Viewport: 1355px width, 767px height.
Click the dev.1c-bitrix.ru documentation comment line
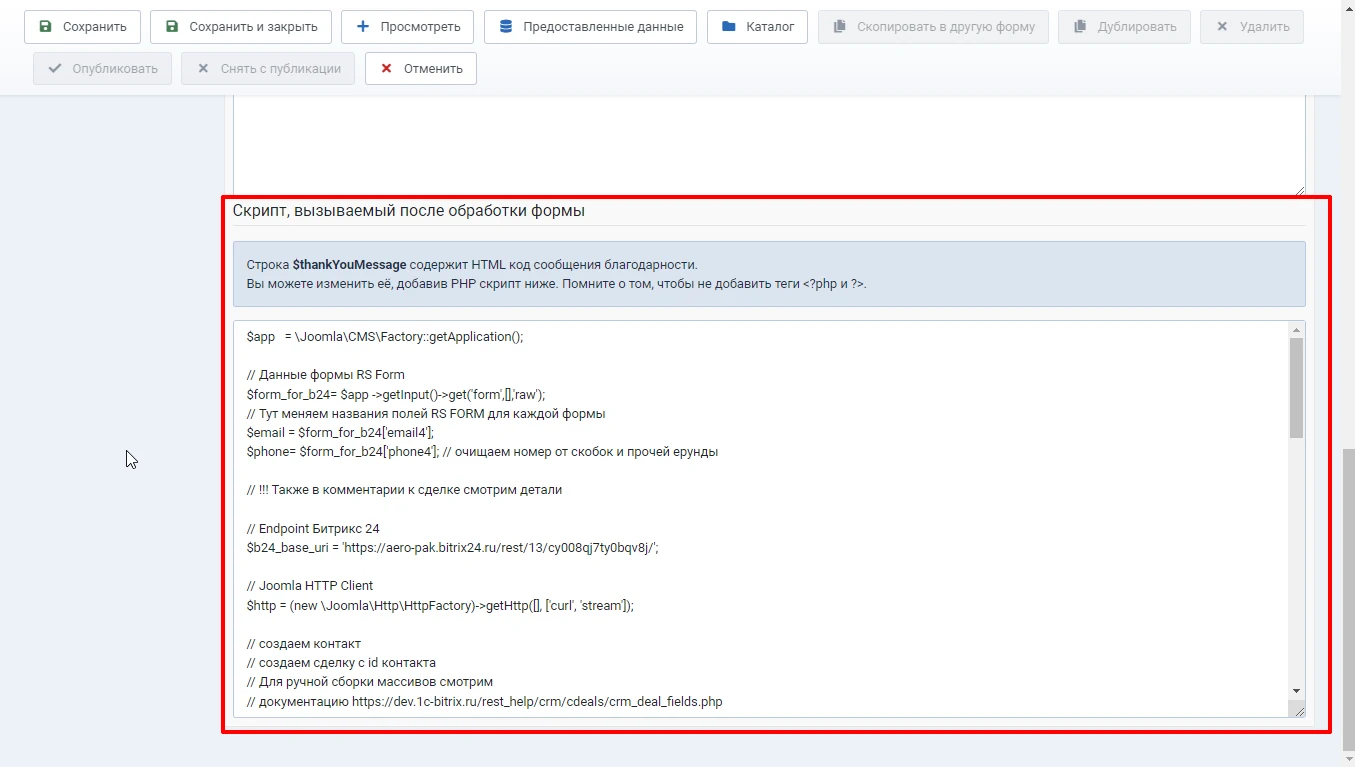coord(484,702)
